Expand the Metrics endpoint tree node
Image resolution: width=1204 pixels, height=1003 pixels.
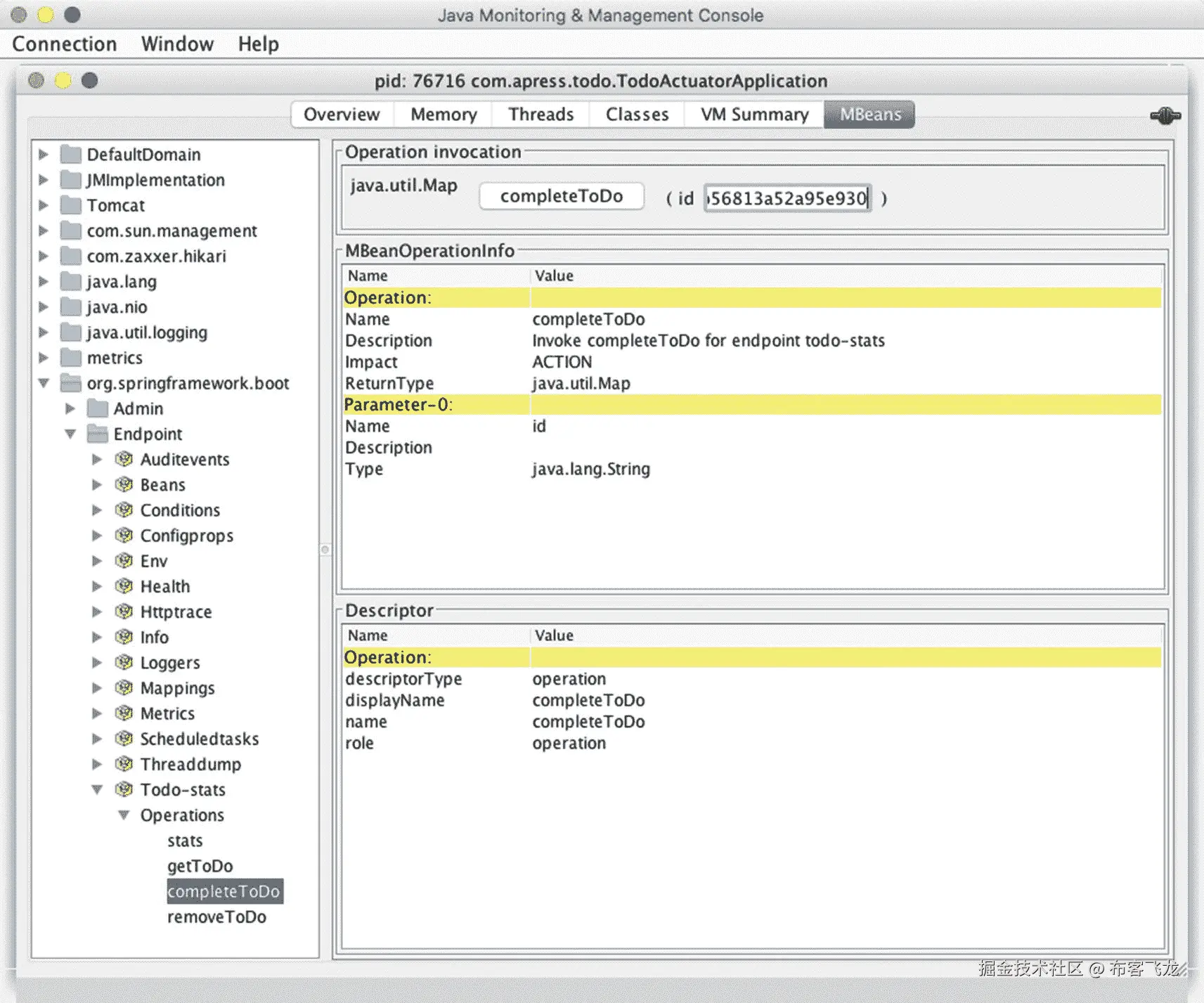point(97,713)
